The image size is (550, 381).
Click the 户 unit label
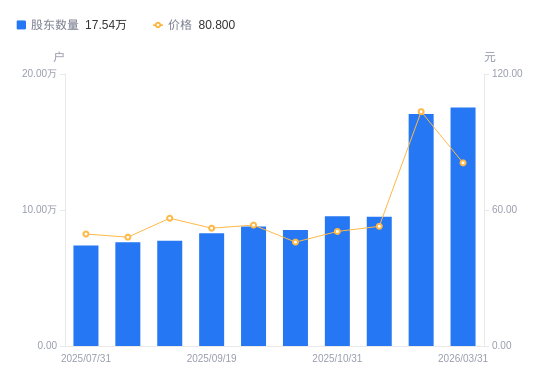(59, 56)
